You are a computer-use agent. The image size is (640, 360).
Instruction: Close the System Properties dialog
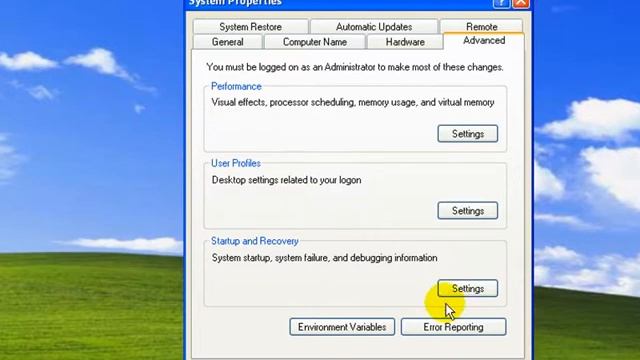(521, 3)
